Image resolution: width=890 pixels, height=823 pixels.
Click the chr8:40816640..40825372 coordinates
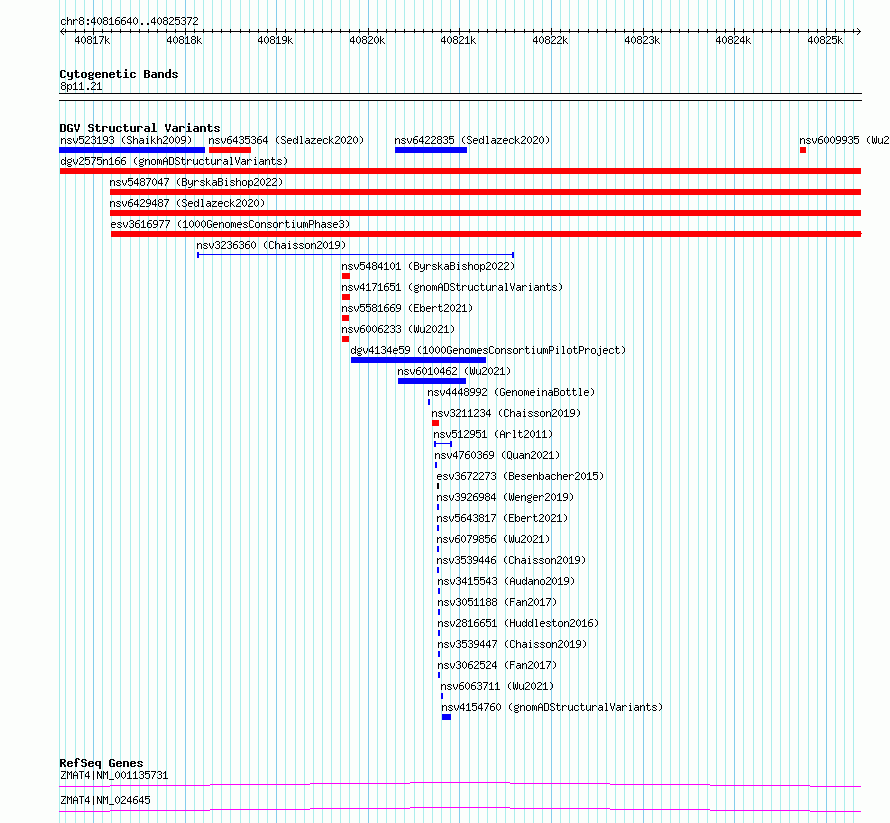pyautogui.click(x=129, y=21)
